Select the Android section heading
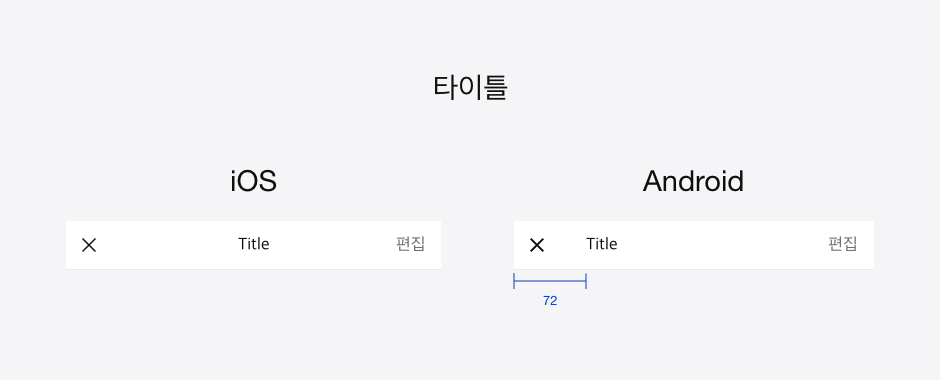The image size is (940, 380). click(x=693, y=181)
